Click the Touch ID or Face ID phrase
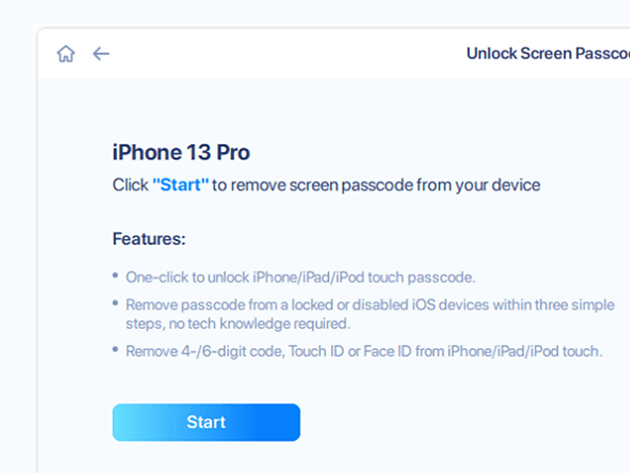The height and width of the screenshot is (473, 630). point(350,351)
